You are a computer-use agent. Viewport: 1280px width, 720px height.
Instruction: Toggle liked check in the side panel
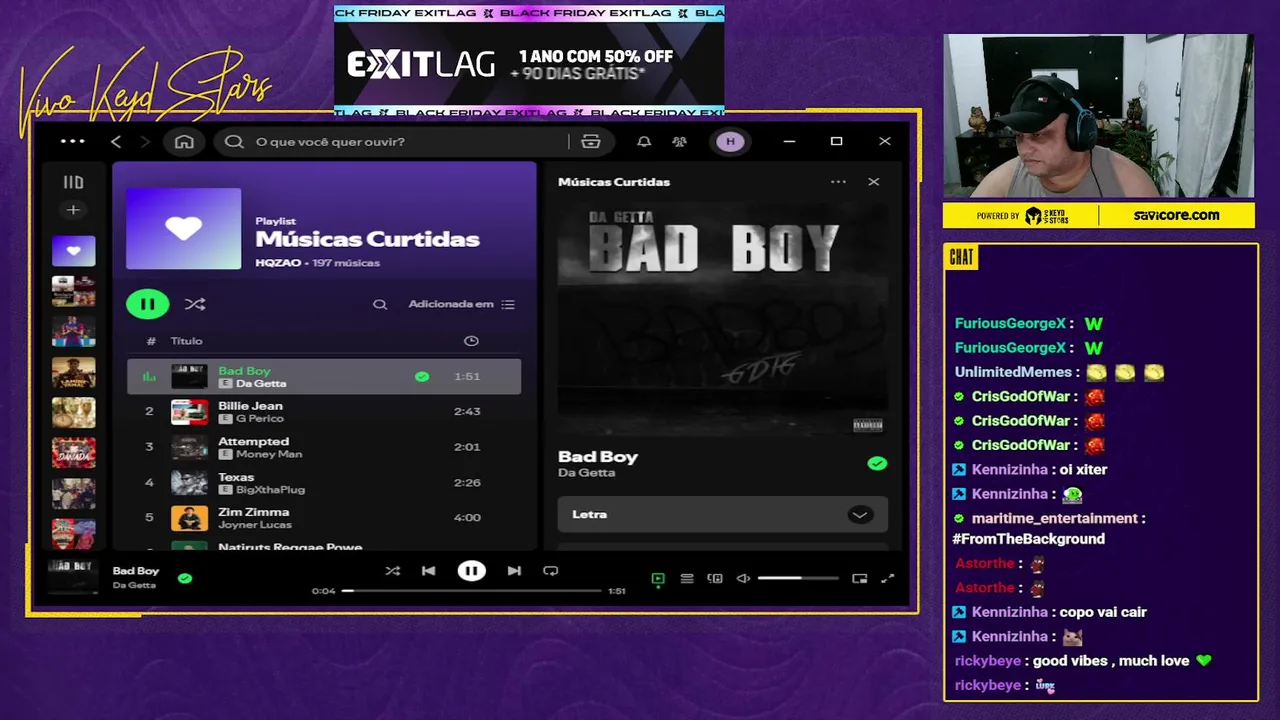pyautogui.click(x=877, y=463)
